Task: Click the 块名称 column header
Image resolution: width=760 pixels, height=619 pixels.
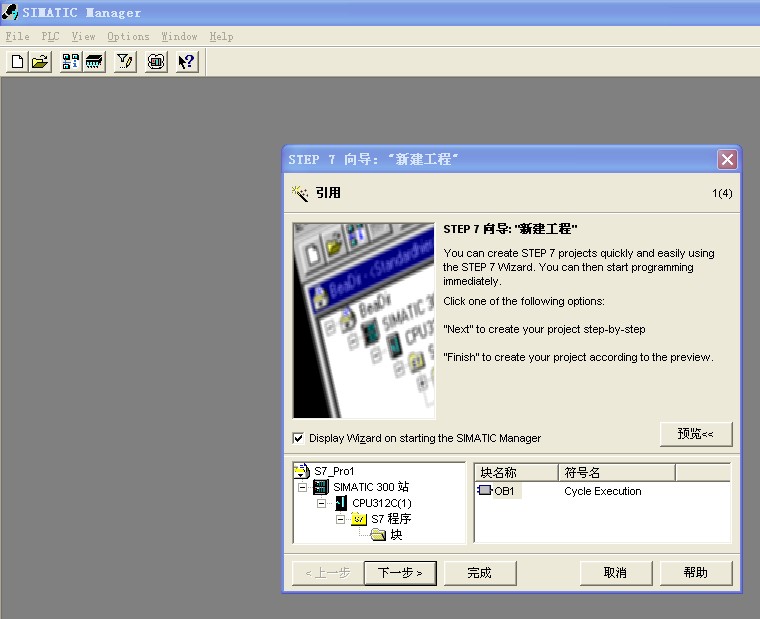Action: pyautogui.click(x=516, y=472)
